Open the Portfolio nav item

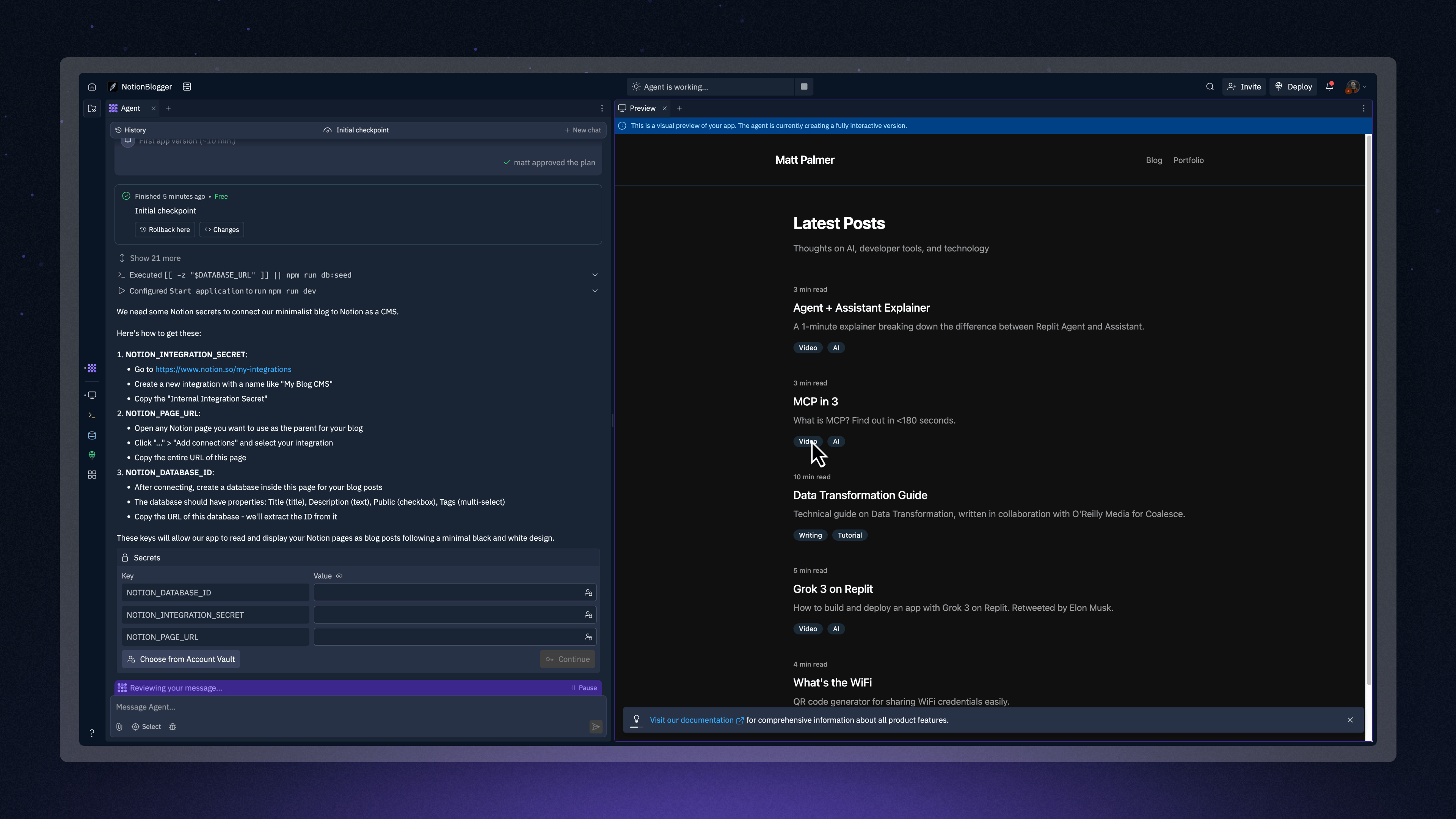click(1188, 160)
